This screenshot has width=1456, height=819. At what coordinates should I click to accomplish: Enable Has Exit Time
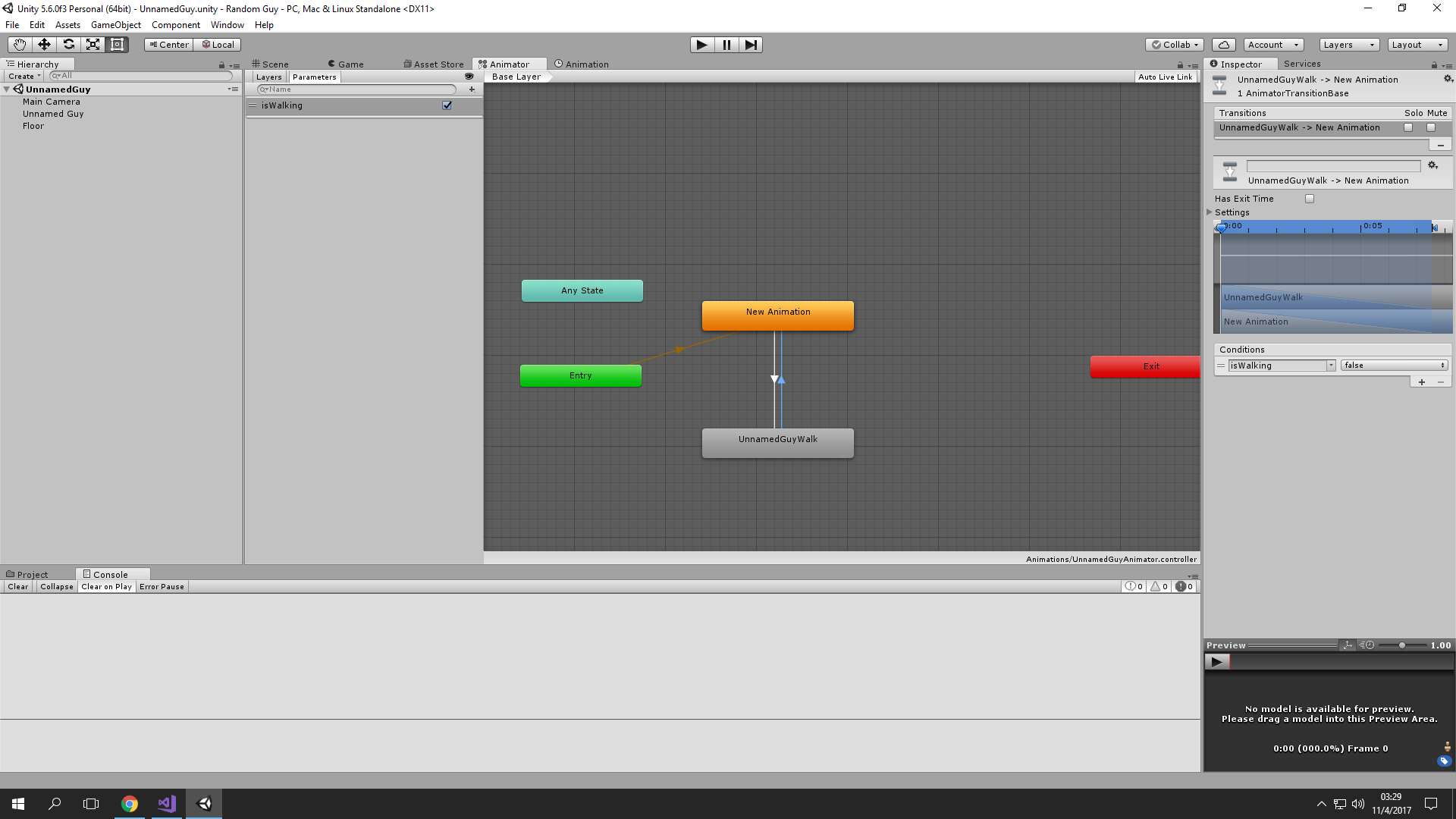pos(1310,199)
